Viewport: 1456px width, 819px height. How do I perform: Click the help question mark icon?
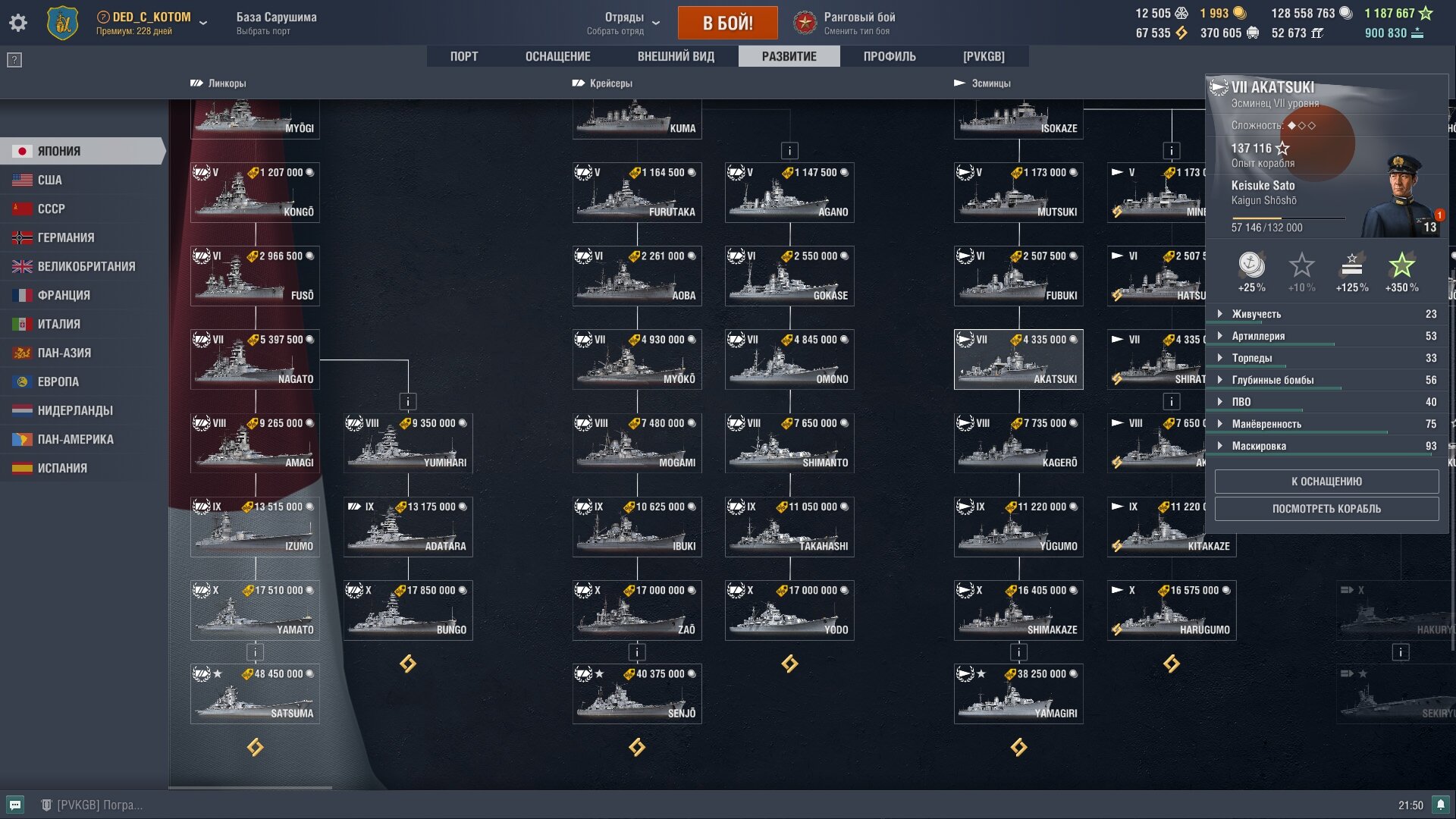pos(14,60)
